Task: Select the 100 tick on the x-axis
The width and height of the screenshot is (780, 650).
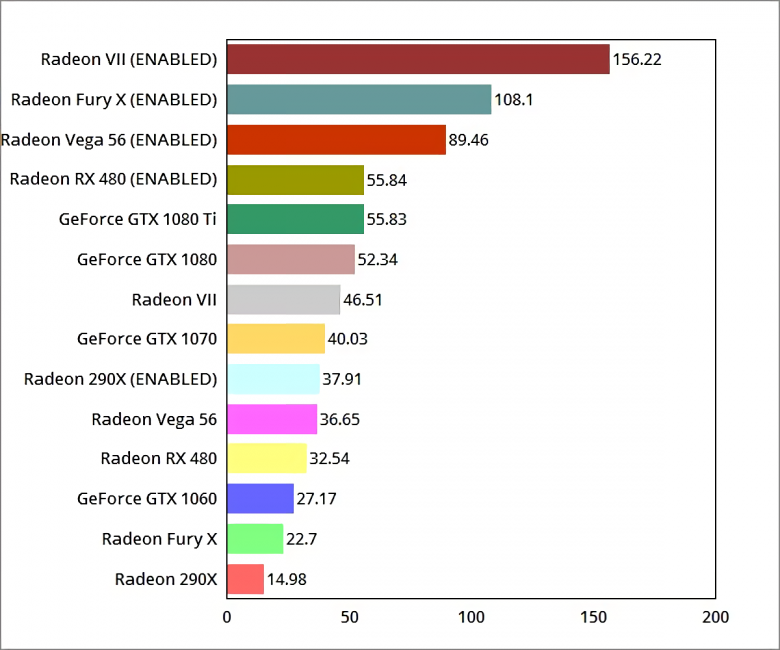Action: pyautogui.click(x=472, y=617)
